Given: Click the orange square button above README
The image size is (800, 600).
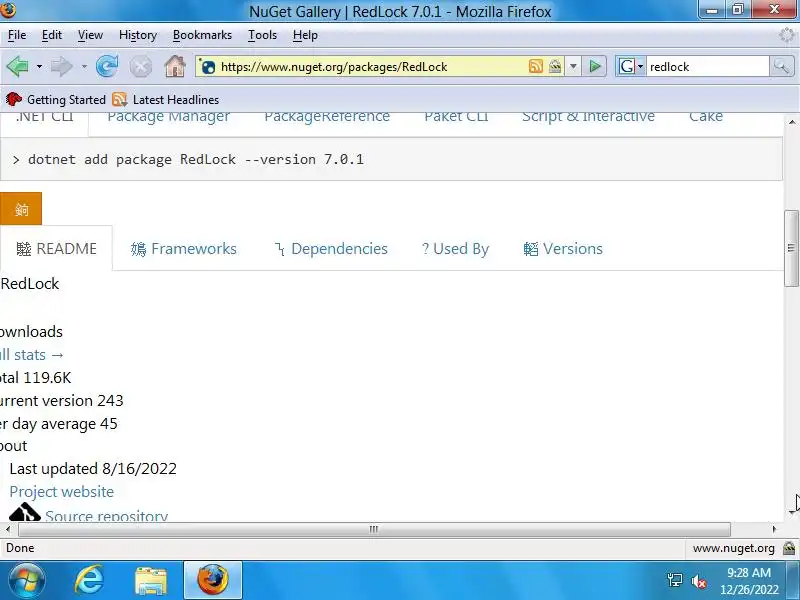Looking at the screenshot, I should click(x=21, y=209).
